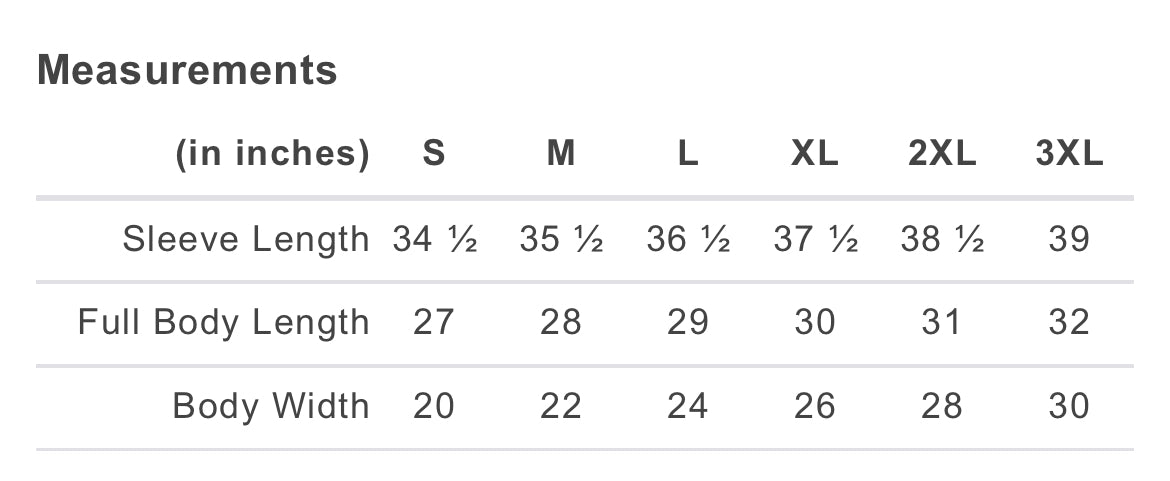Click body width value 26 under XL

click(815, 406)
